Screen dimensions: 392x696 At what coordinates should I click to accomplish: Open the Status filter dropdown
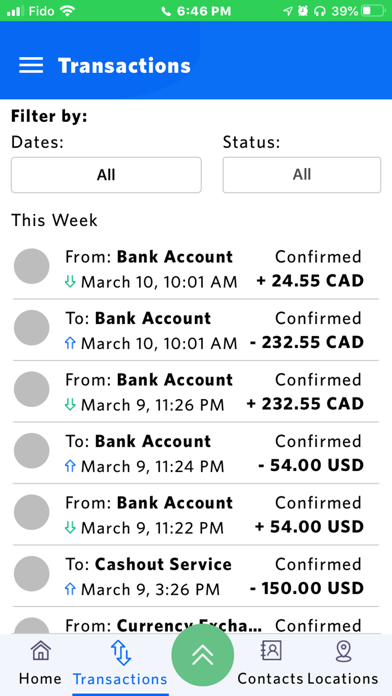[x=302, y=175]
